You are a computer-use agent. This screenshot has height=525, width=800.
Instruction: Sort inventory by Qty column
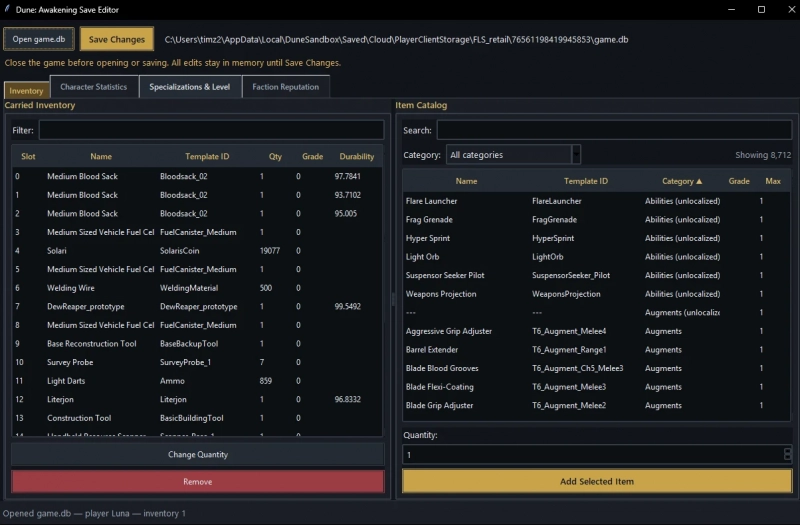(x=276, y=157)
